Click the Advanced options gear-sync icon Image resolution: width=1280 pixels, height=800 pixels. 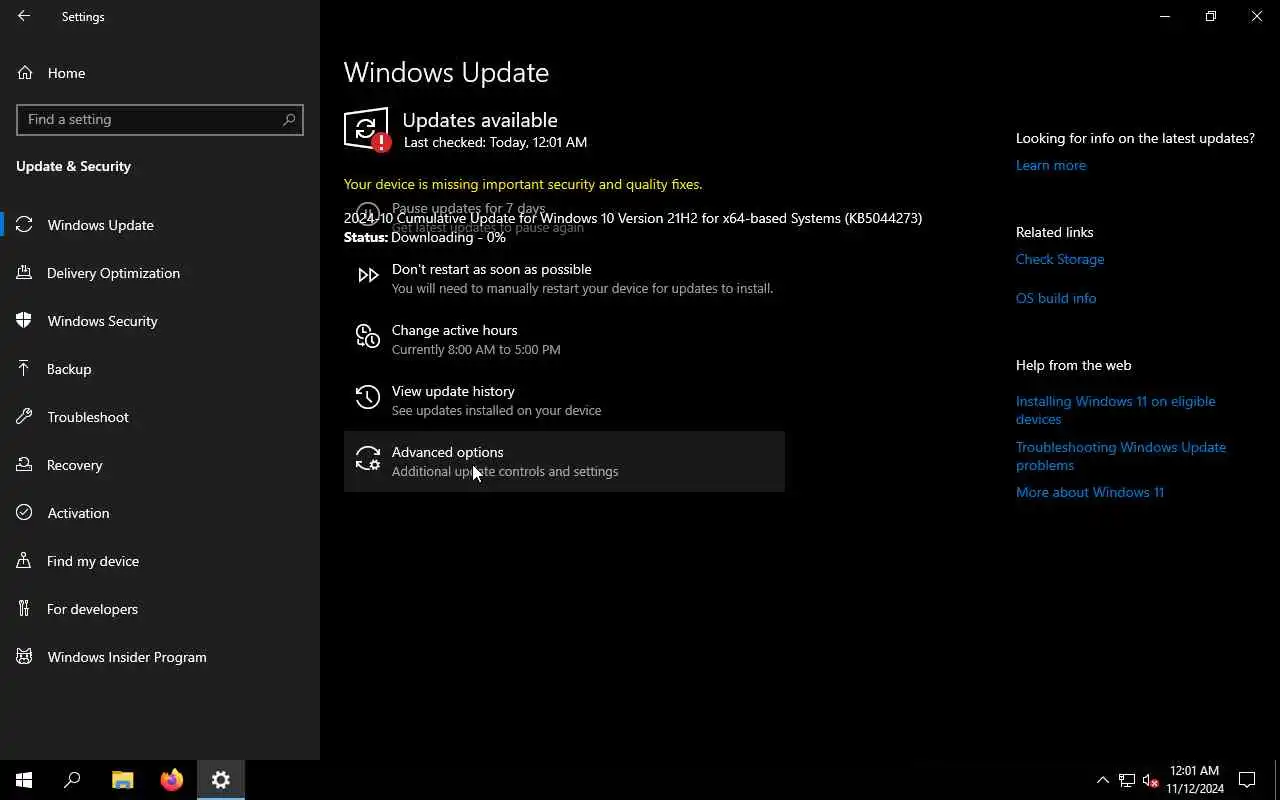368,459
